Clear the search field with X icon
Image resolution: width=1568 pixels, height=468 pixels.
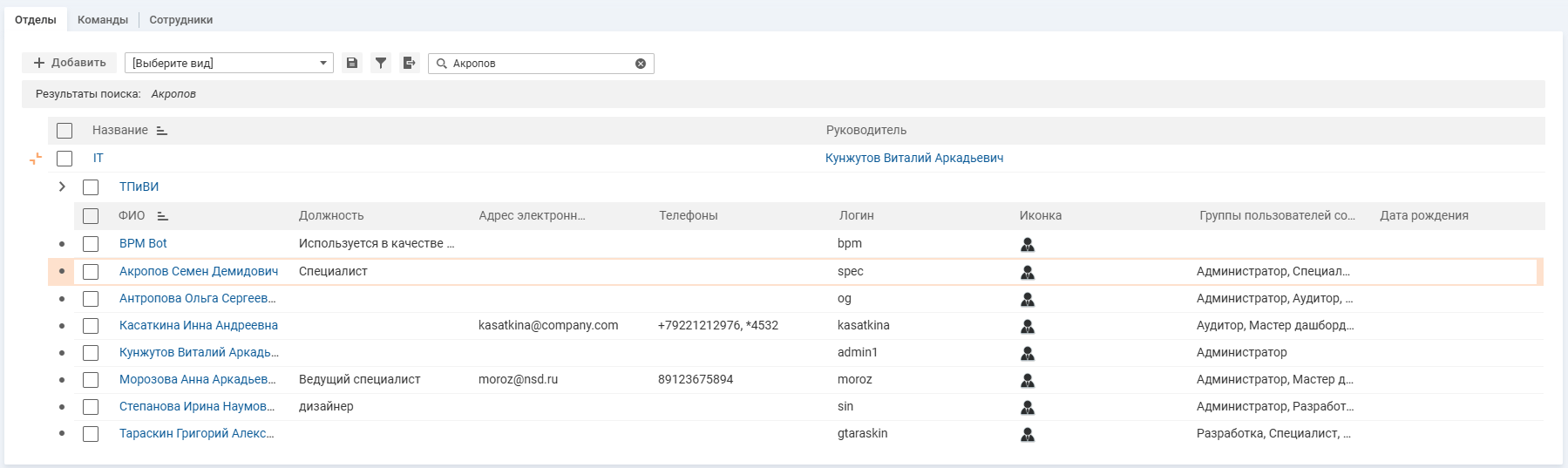click(x=641, y=64)
